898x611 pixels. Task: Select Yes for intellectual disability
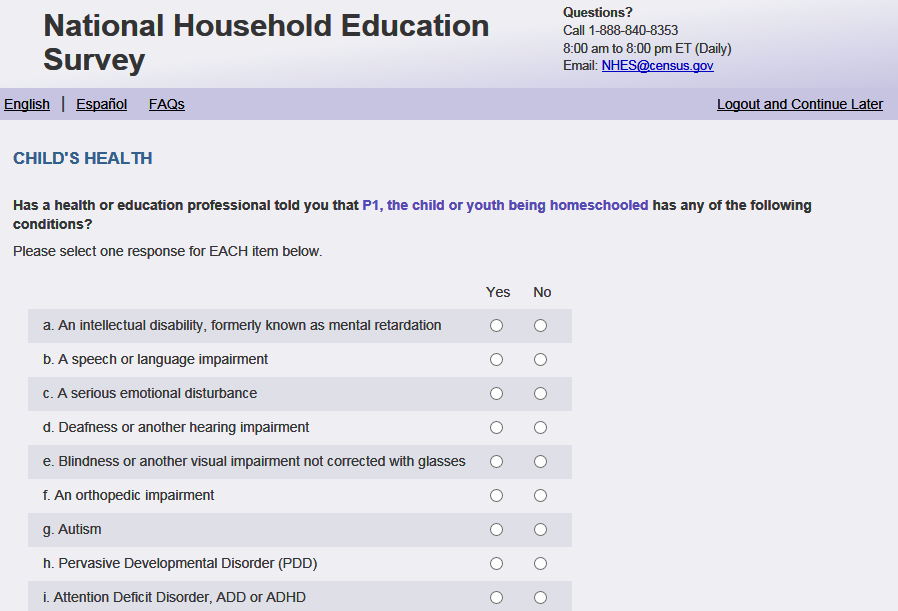pos(497,326)
